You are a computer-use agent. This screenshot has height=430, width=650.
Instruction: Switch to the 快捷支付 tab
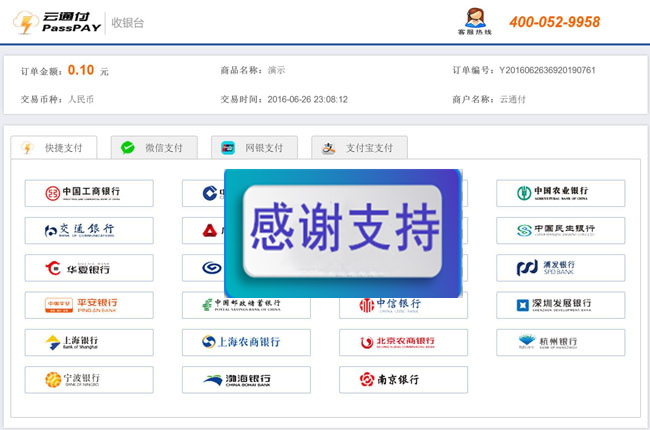click(x=54, y=148)
